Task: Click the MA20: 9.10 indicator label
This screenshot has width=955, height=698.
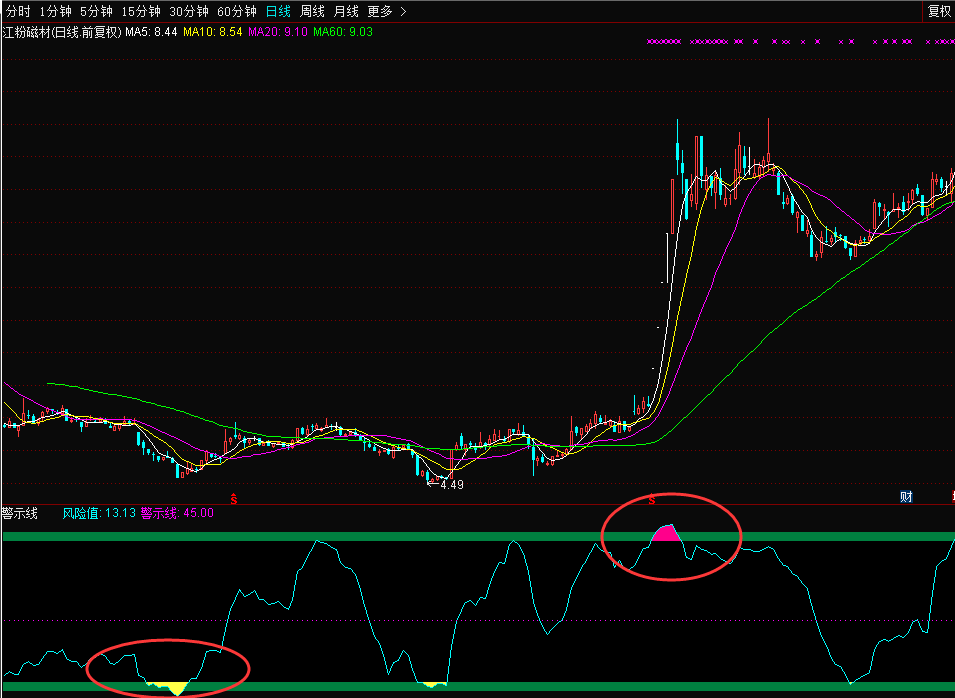Action: coord(278,32)
